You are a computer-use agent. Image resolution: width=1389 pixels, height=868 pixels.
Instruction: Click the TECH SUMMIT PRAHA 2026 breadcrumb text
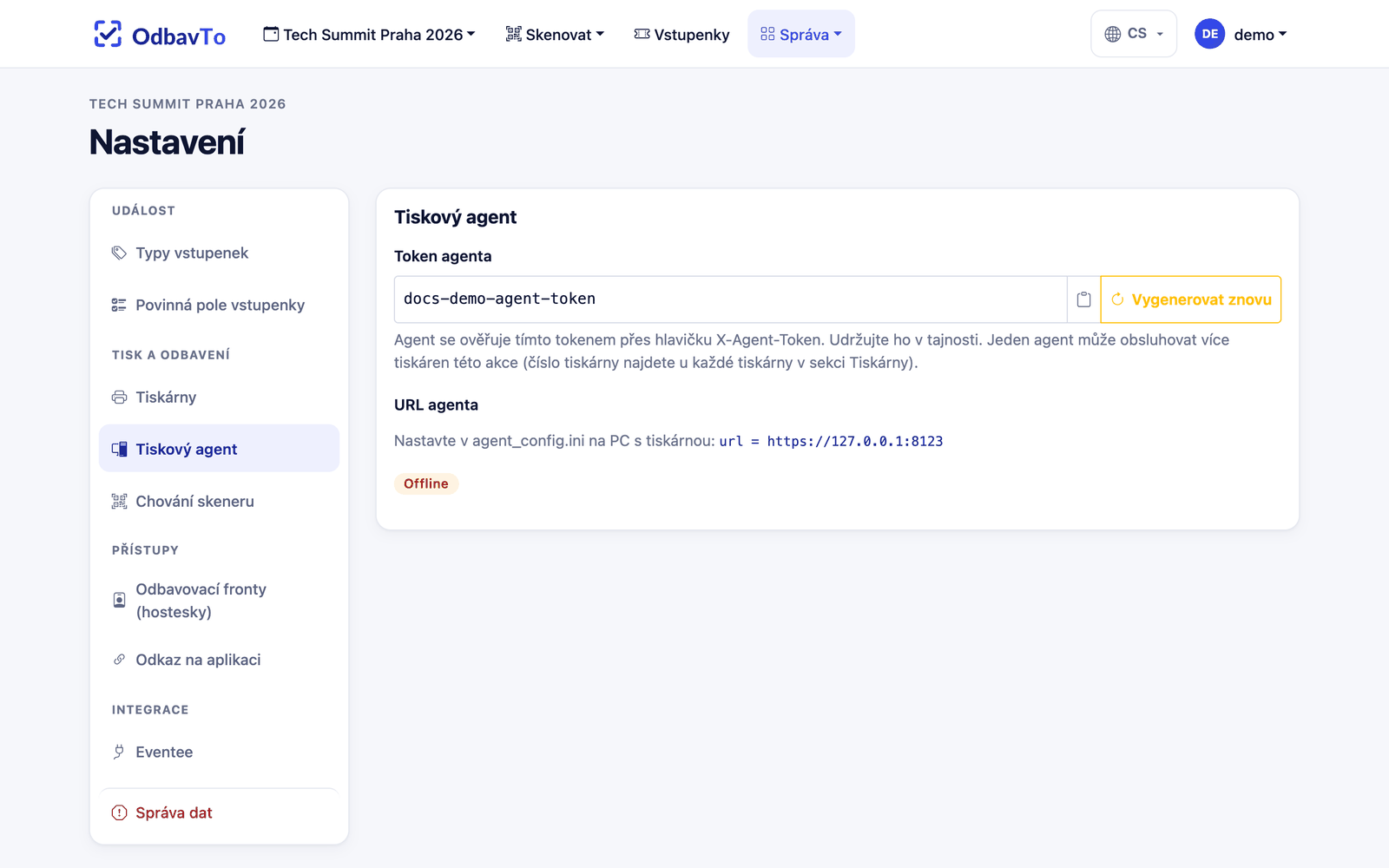188,104
